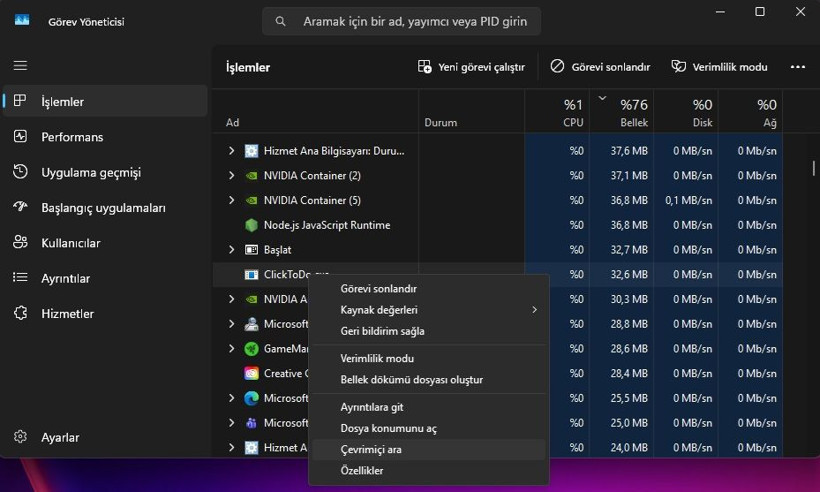This screenshot has width=820, height=492.
Task: Sort by the Ağ column header
Action: coord(750,111)
